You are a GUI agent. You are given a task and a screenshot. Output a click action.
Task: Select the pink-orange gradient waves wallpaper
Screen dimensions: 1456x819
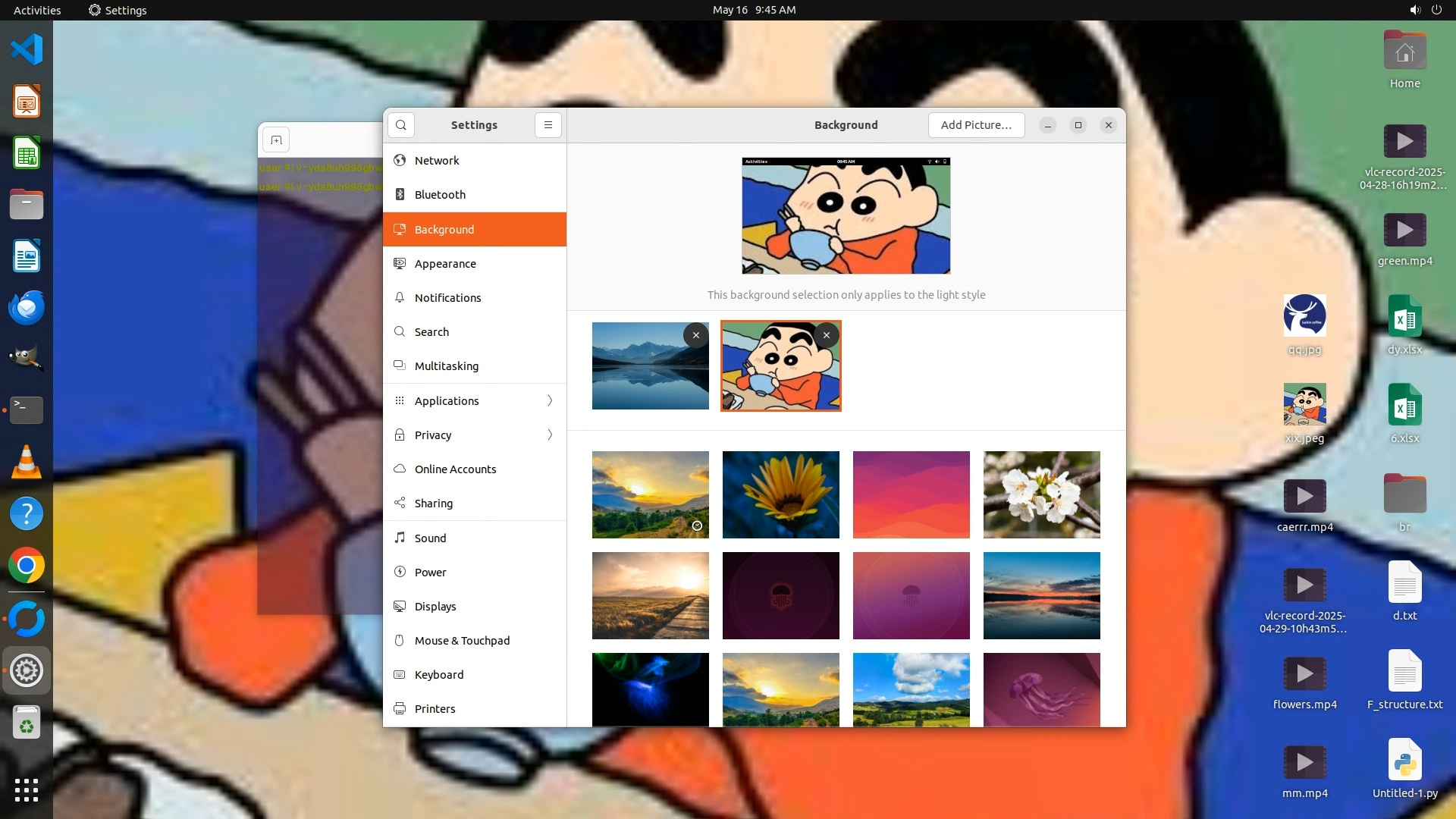[911, 494]
